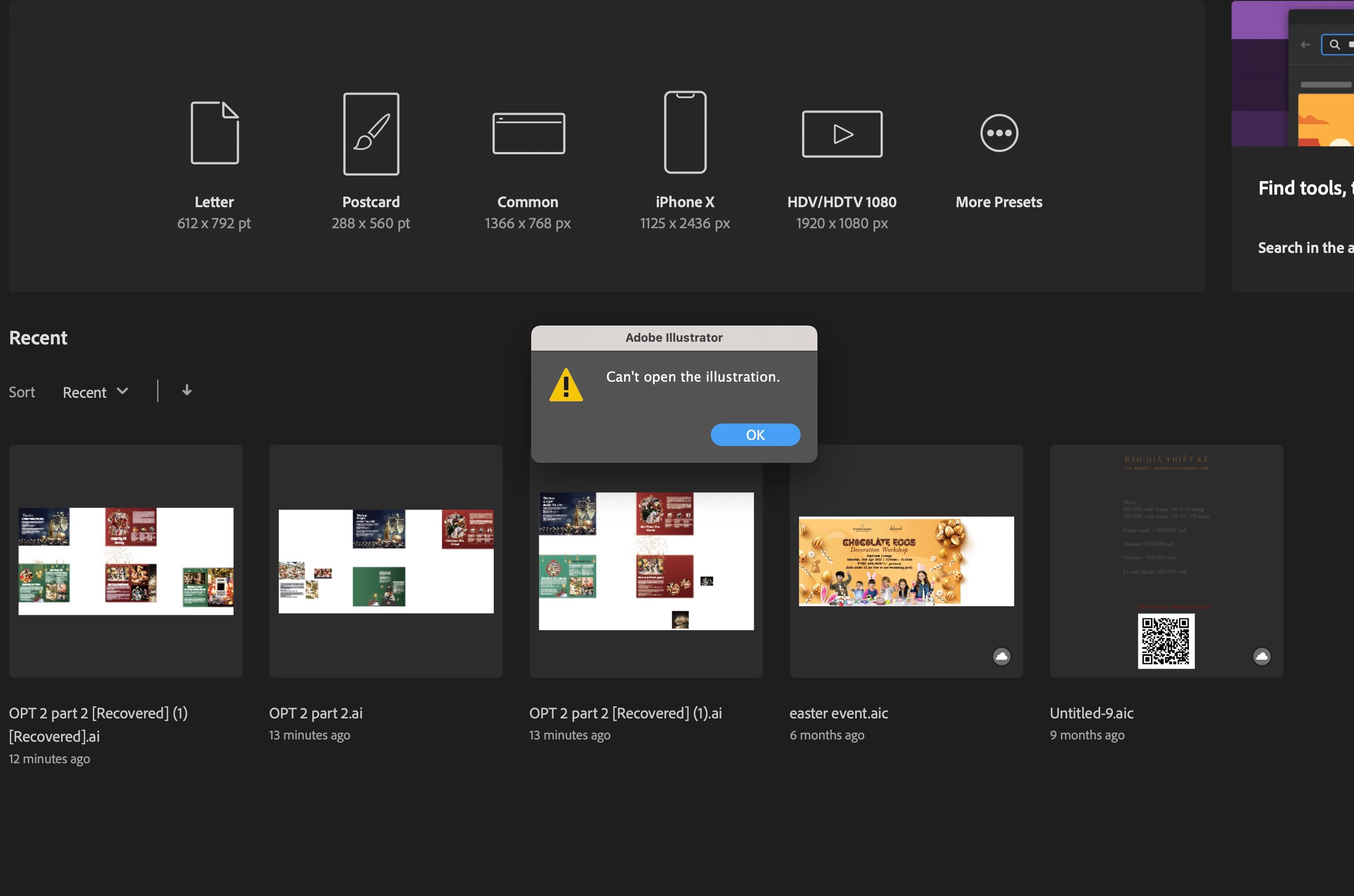This screenshot has width=1354, height=896.
Task: Choose the Common web preset icon
Action: 528,133
